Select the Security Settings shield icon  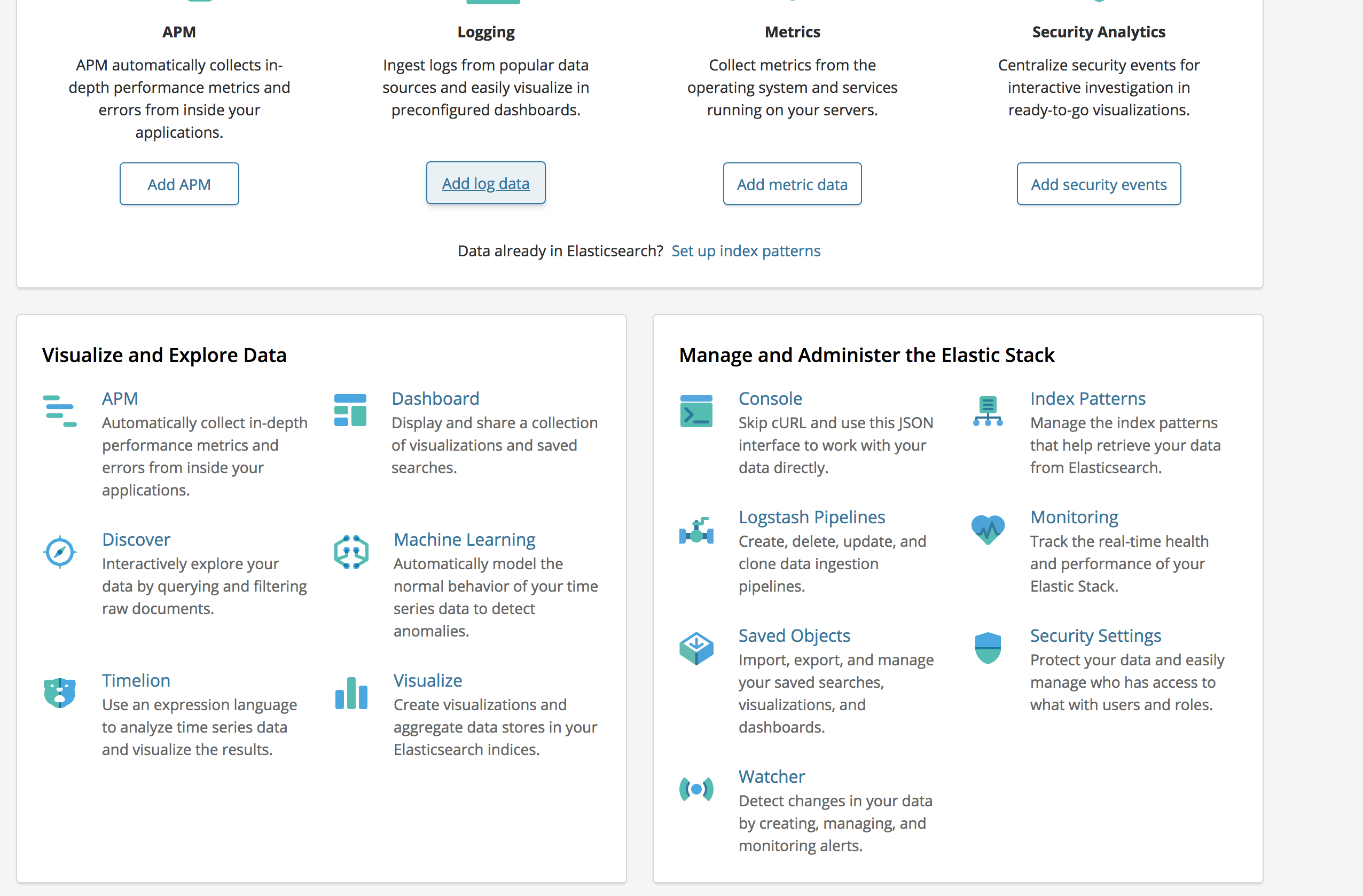pyautogui.click(x=988, y=648)
